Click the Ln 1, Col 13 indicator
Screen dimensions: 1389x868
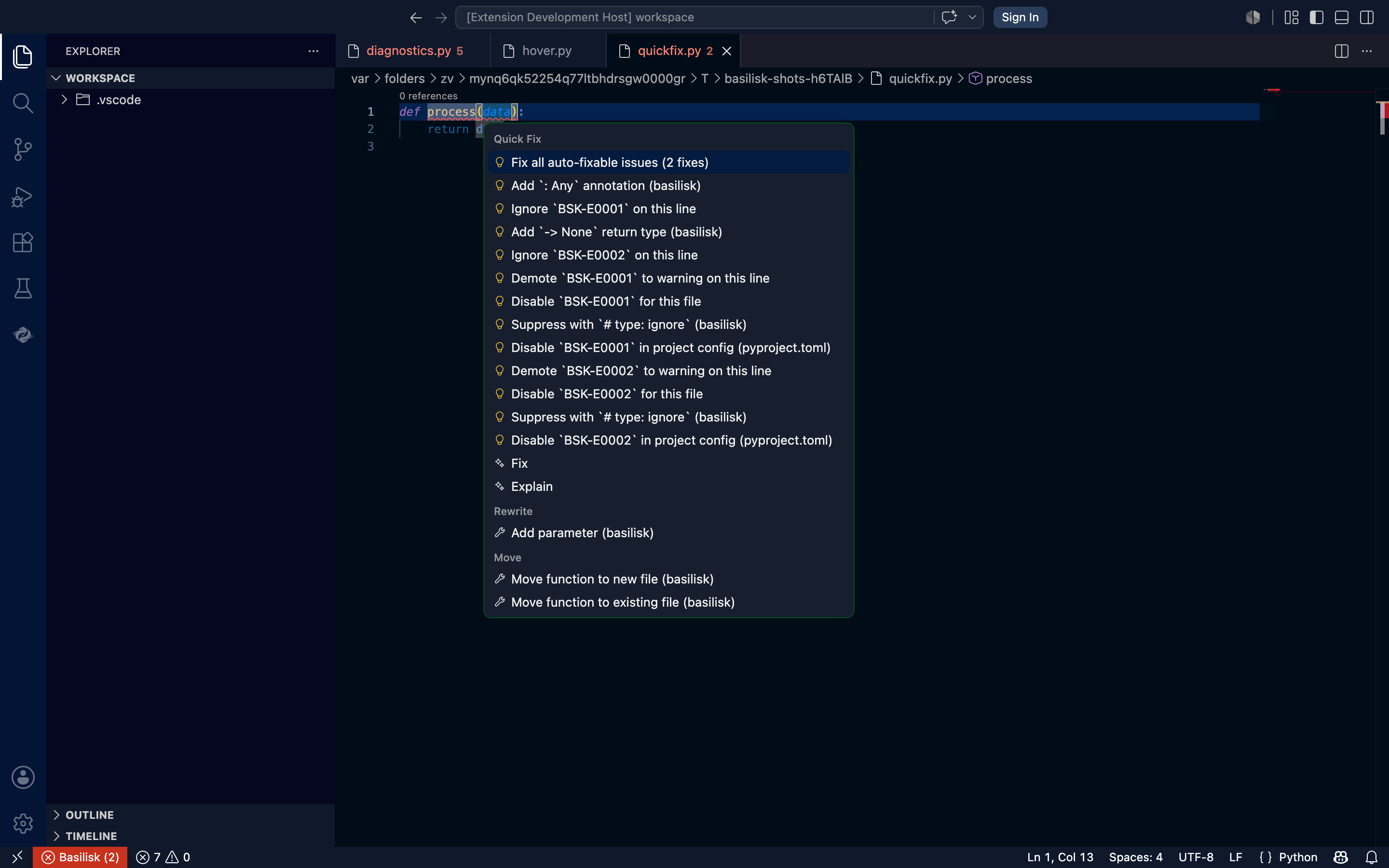[x=1060, y=857]
